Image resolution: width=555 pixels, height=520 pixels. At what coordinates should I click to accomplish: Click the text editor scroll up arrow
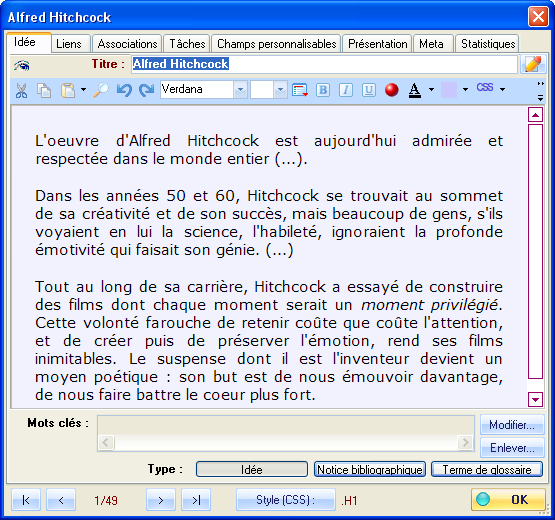536,115
